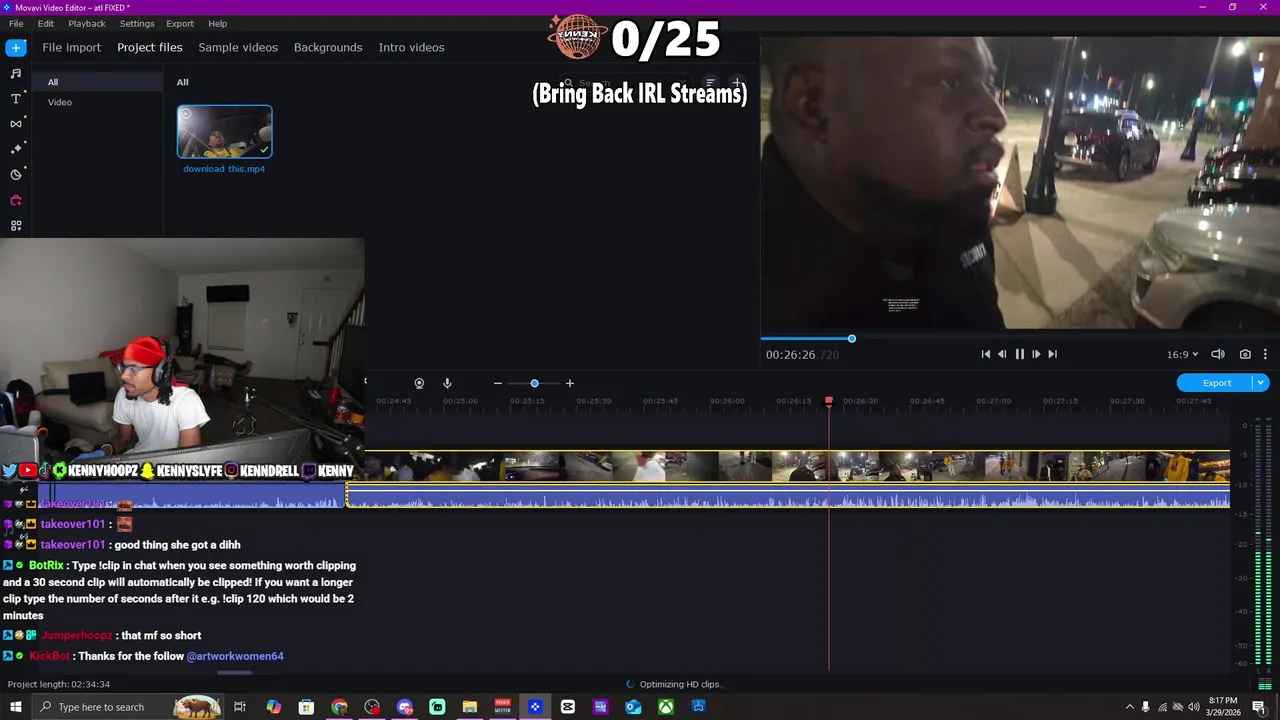Switch to the File import tab
The image size is (1280, 720).
71,47
